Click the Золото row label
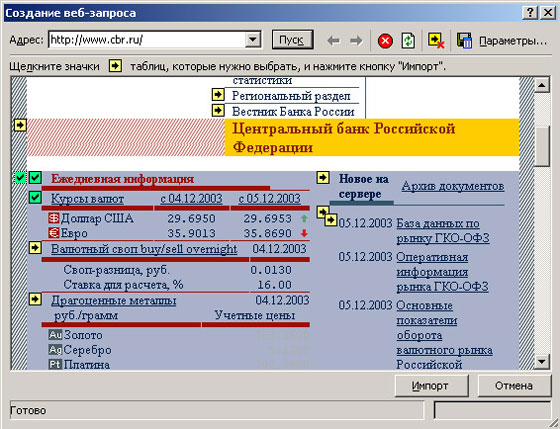The width and height of the screenshot is (560, 429). 83,335
